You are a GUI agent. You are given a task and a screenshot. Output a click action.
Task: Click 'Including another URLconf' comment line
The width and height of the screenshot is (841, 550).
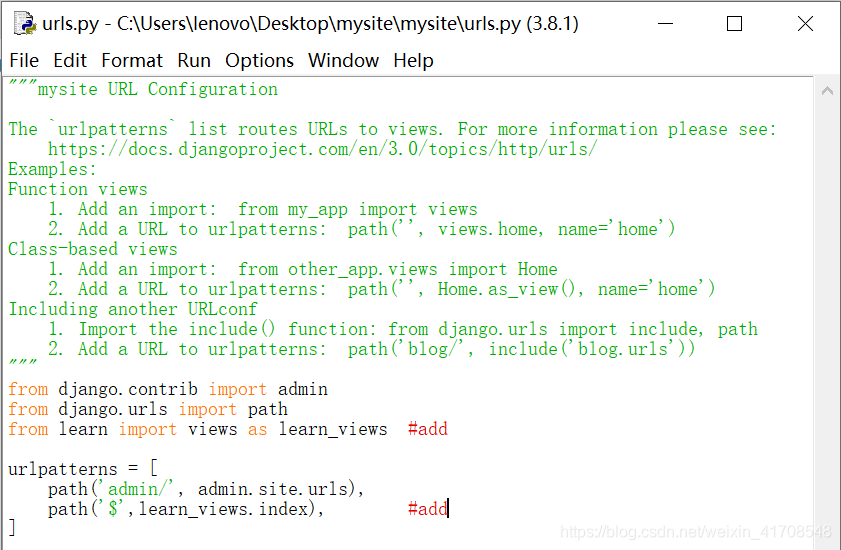[x=133, y=309]
